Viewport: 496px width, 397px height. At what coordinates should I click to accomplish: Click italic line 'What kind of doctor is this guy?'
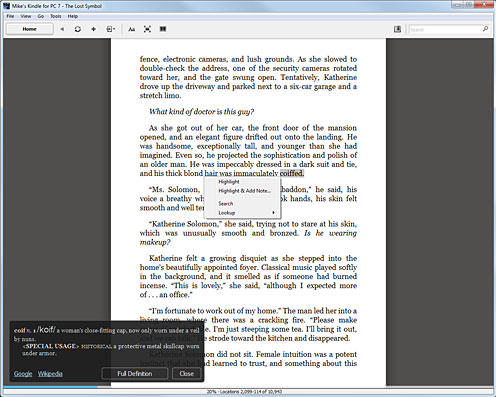click(x=201, y=112)
